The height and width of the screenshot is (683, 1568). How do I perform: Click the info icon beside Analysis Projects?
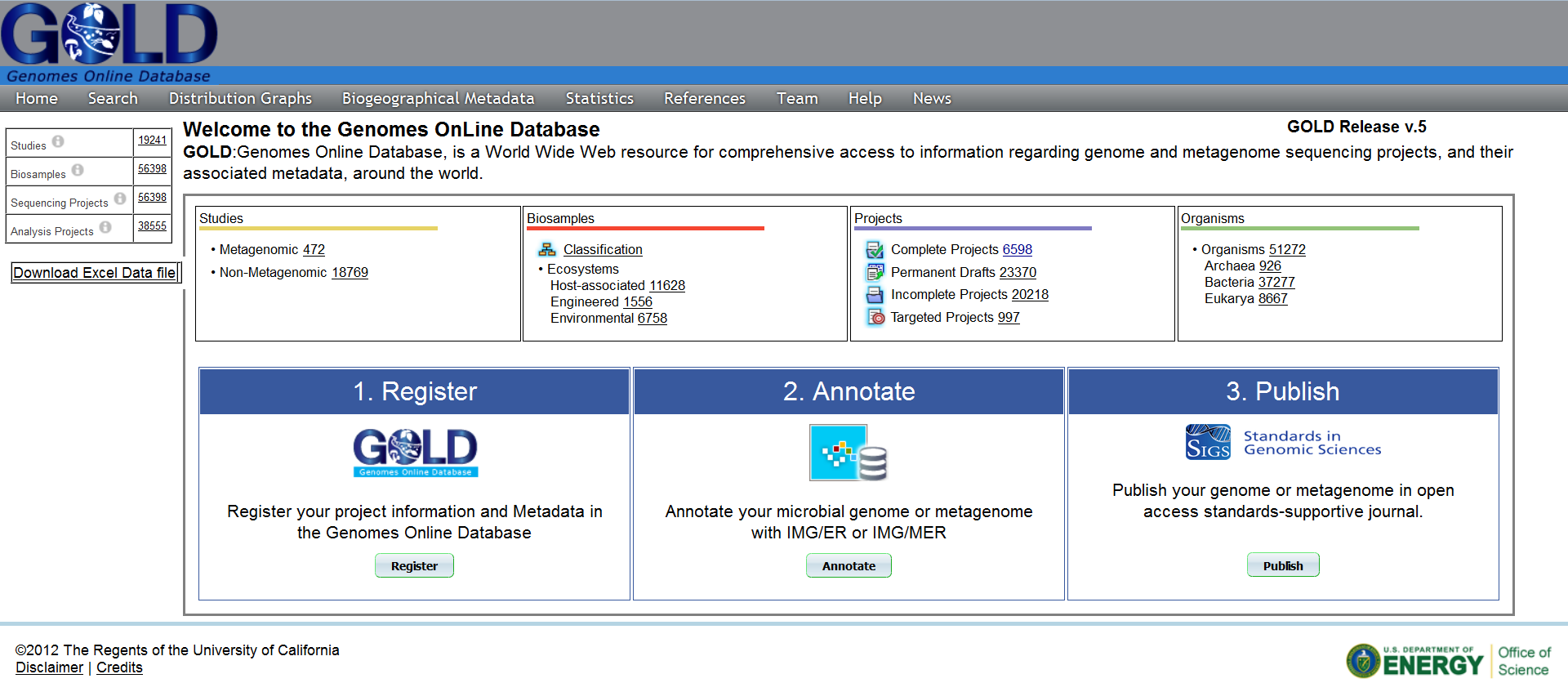tap(105, 227)
